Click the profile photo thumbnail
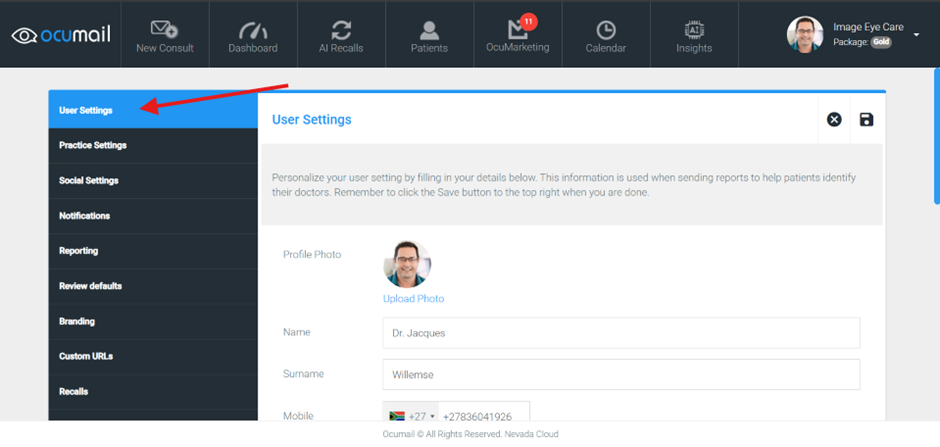The height and width of the screenshot is (447, 940). [407, 264]
